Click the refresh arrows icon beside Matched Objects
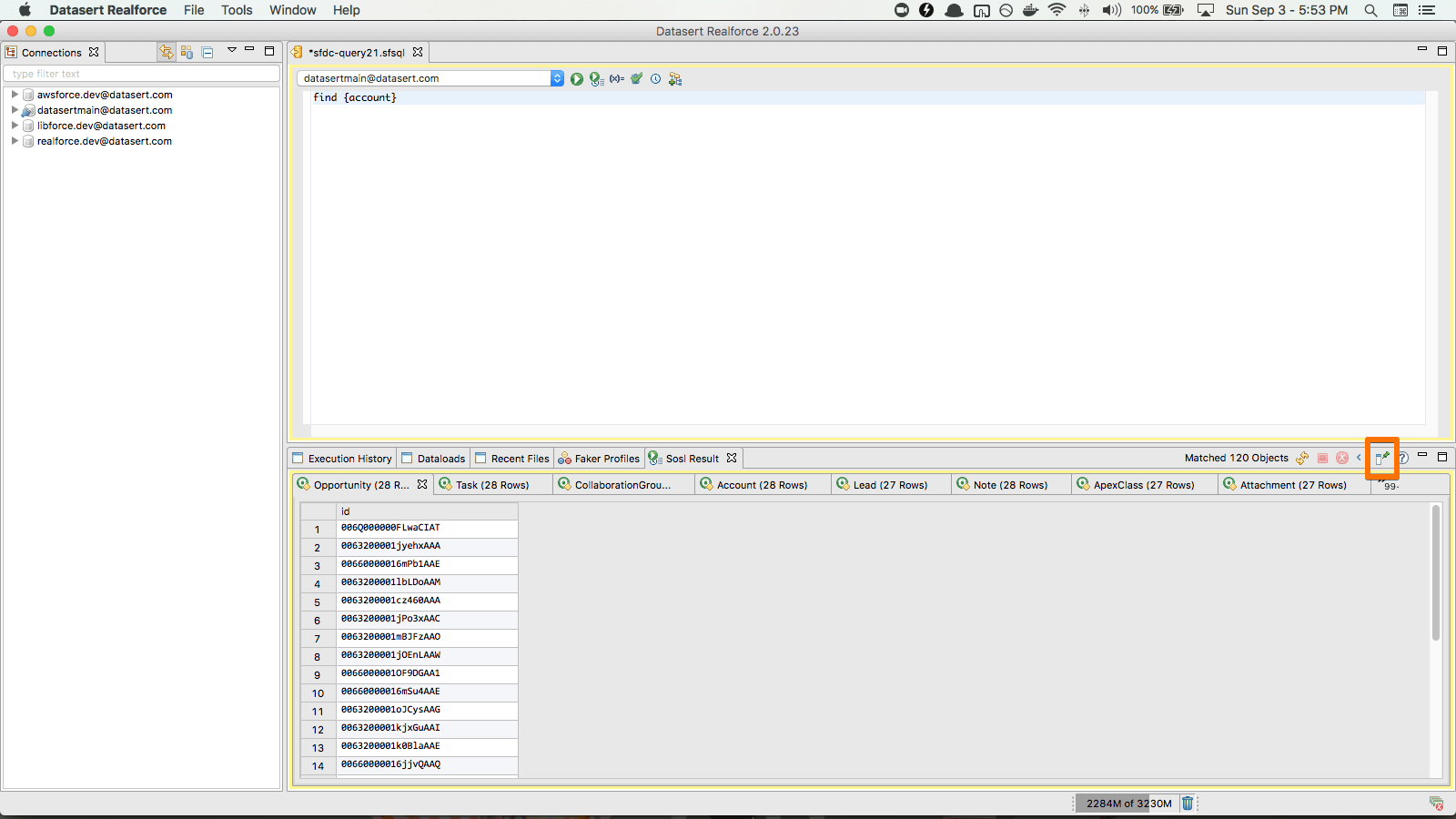The width and height of the screenshot is (1456, 819). pos(1302,458)
